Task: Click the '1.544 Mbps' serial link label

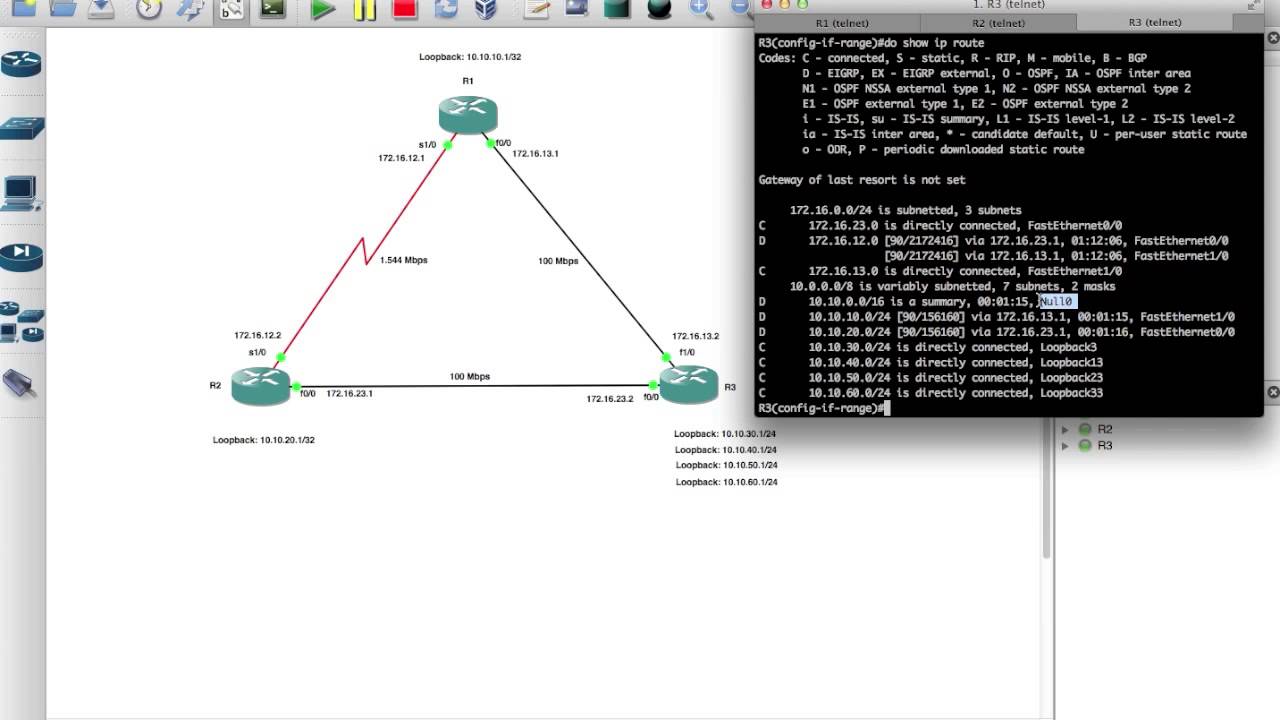Action: point(403,260)
